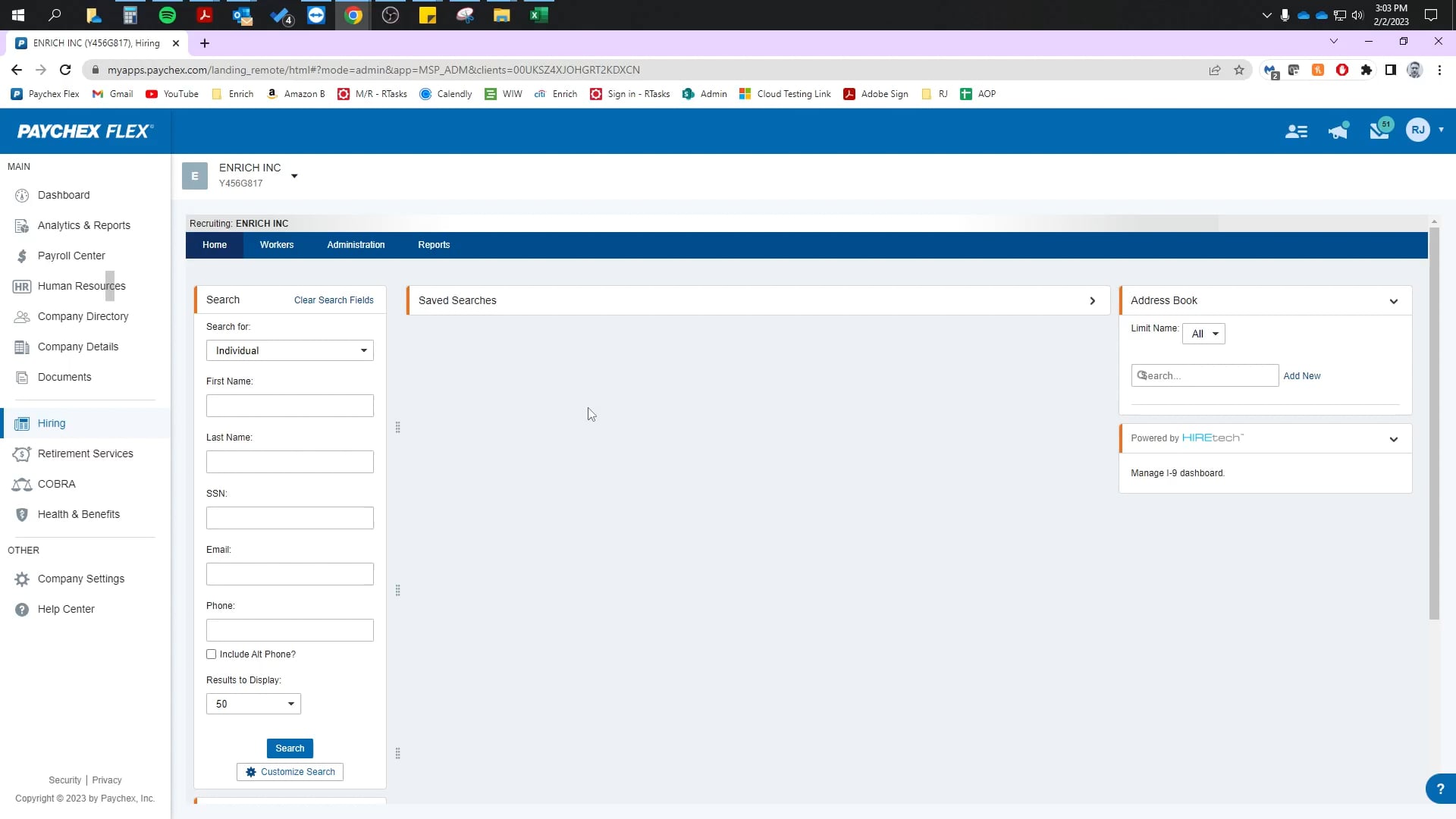1456x819 pixels.
Task: Click the First Name input field
Action: pos(290,406)
